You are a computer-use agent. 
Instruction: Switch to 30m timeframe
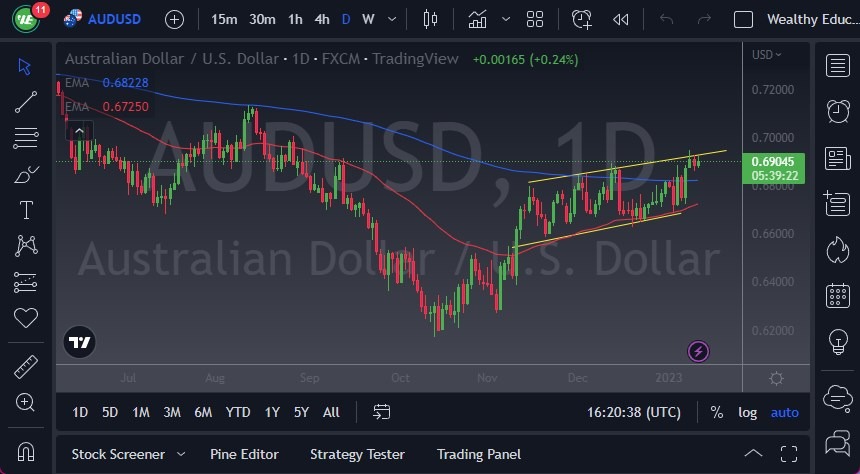coord(262,19)
